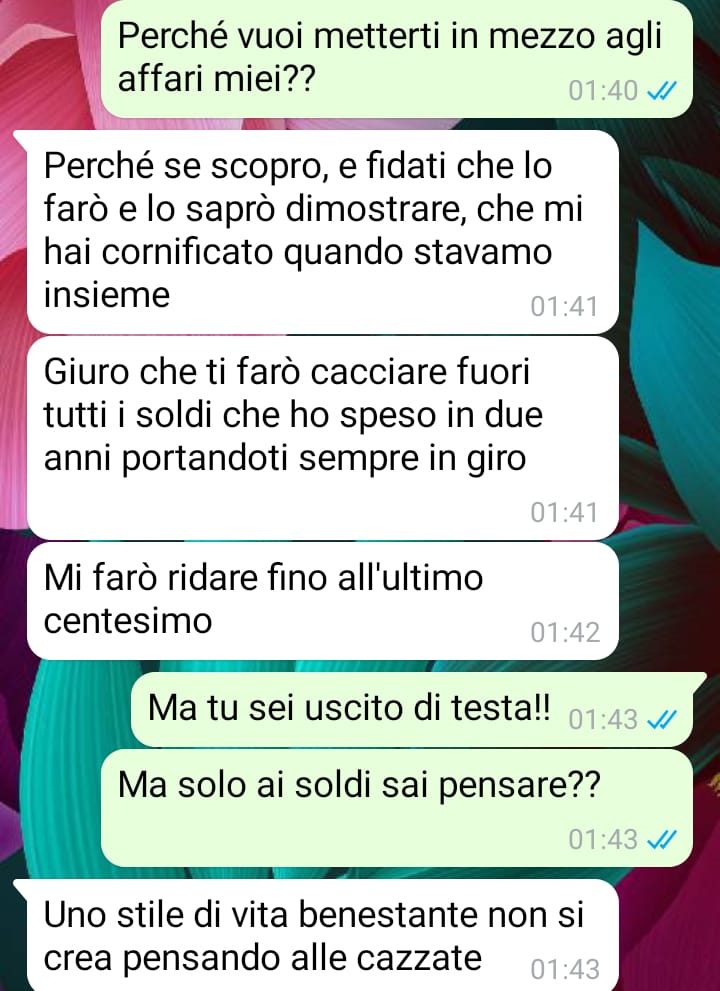Tap the read-receipt double tick at 01:40
Viewport: 720px width, 991px height.
[662, 92]
